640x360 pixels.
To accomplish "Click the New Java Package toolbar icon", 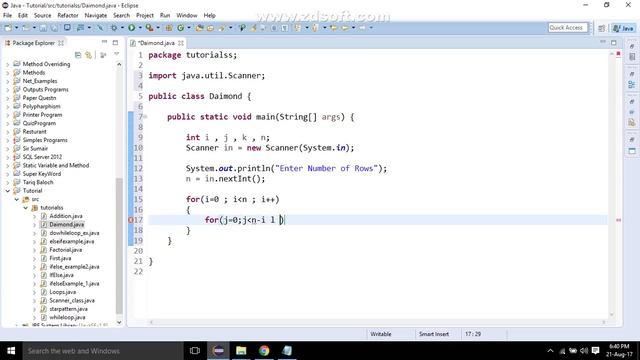I will point(169,28).
